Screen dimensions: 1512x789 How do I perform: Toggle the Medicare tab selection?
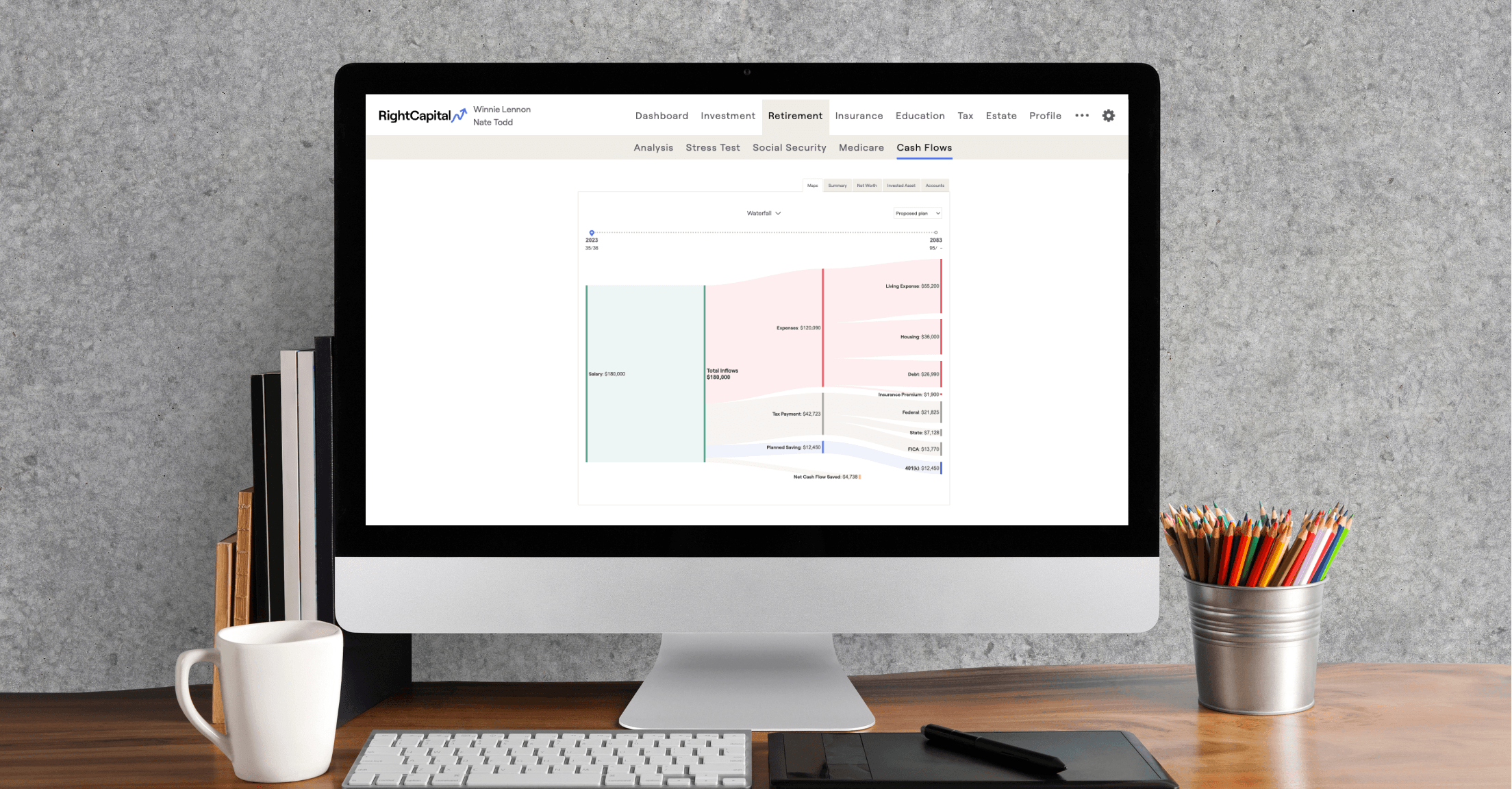pyautogui.click(x=861, y=147)
